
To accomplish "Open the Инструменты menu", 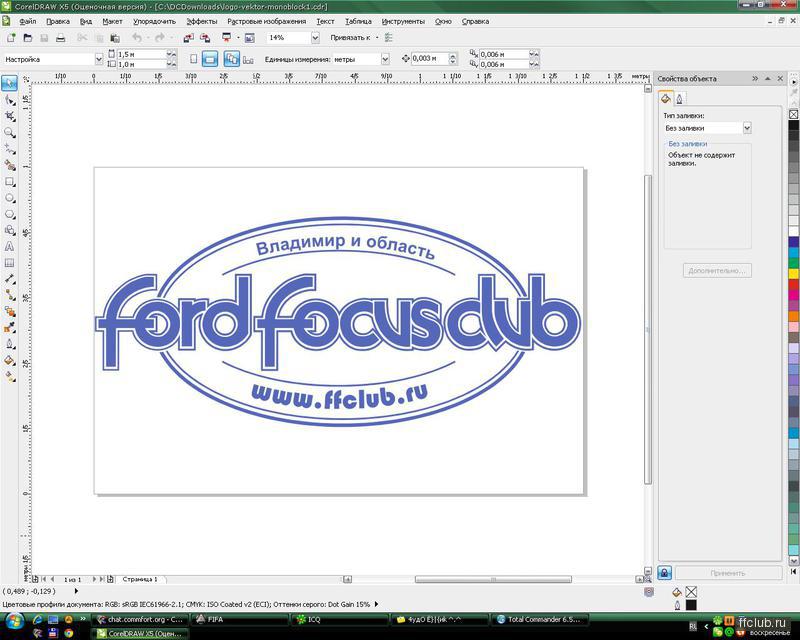I will [403, 21].
